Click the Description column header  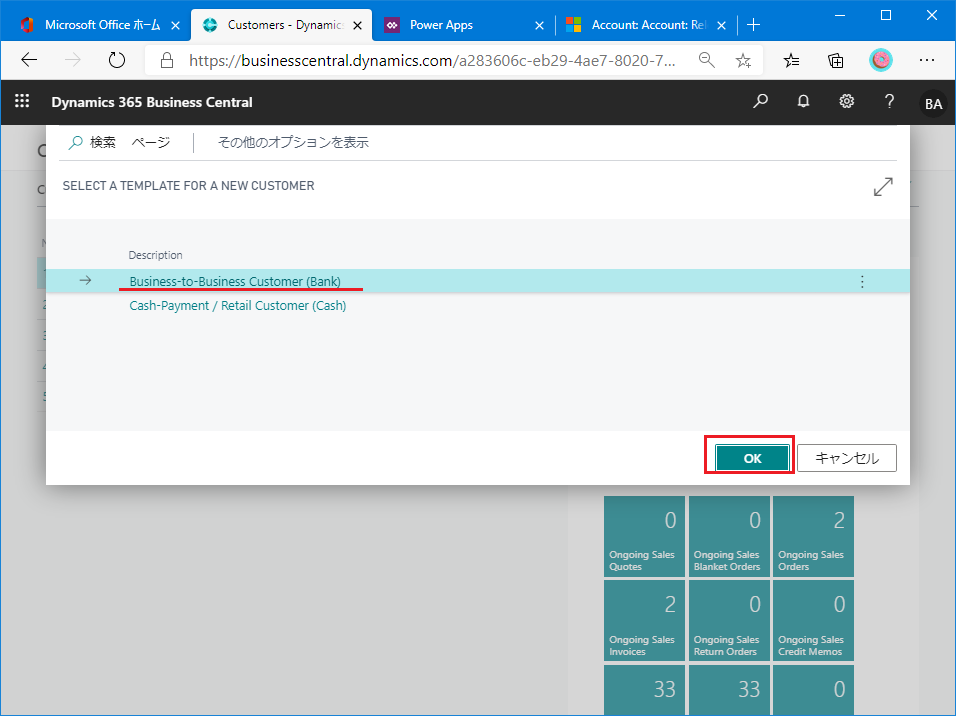click(155, 255)
